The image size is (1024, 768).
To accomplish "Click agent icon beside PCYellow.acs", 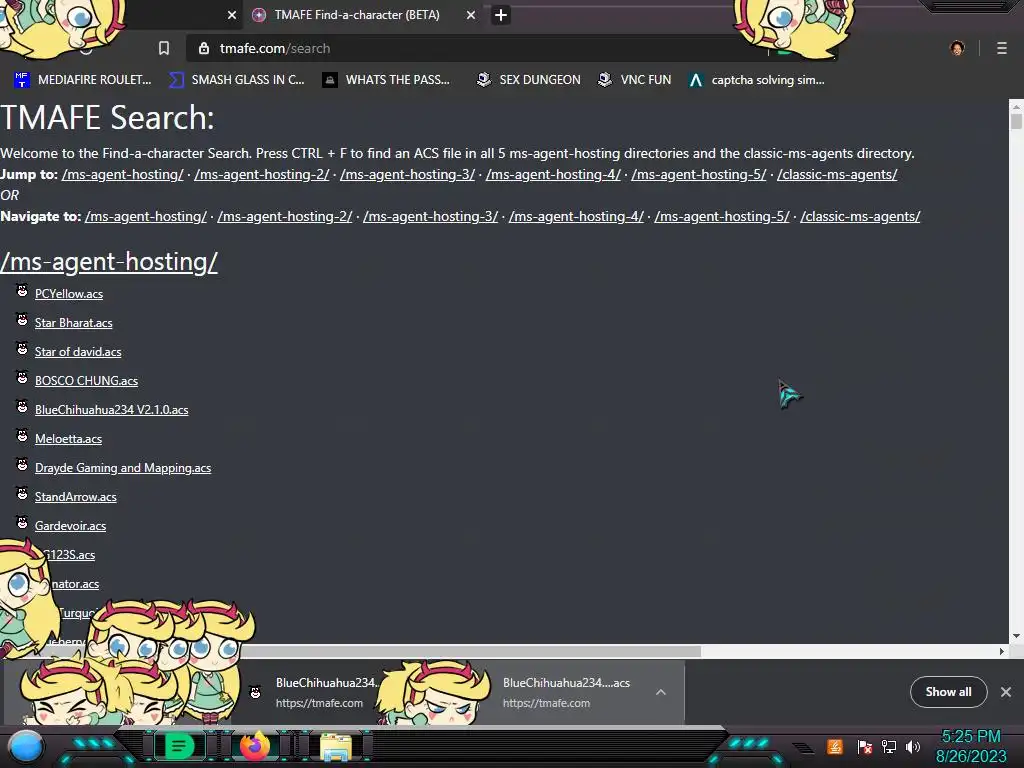I will tap(22, 291).
